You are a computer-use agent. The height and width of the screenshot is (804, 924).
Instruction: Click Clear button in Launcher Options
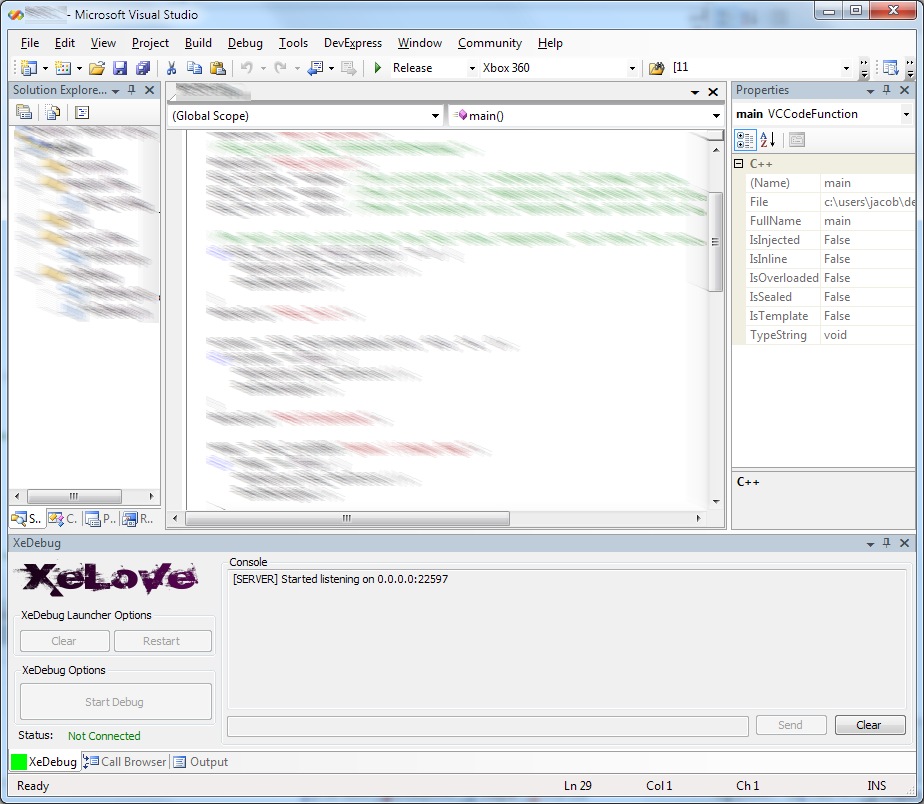[65, 641]
